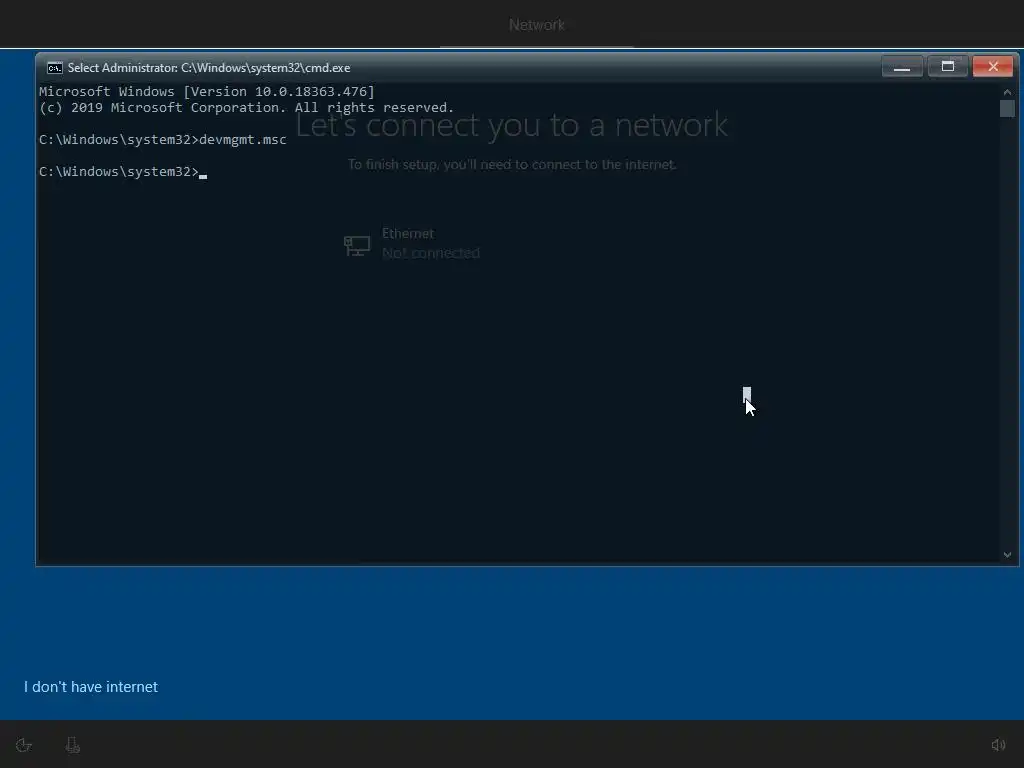Screen dimensions: 1024x768
Task: Click the "Microsoft Windows [Version 10.0.18363.476]" line
Action: [207, 91]
